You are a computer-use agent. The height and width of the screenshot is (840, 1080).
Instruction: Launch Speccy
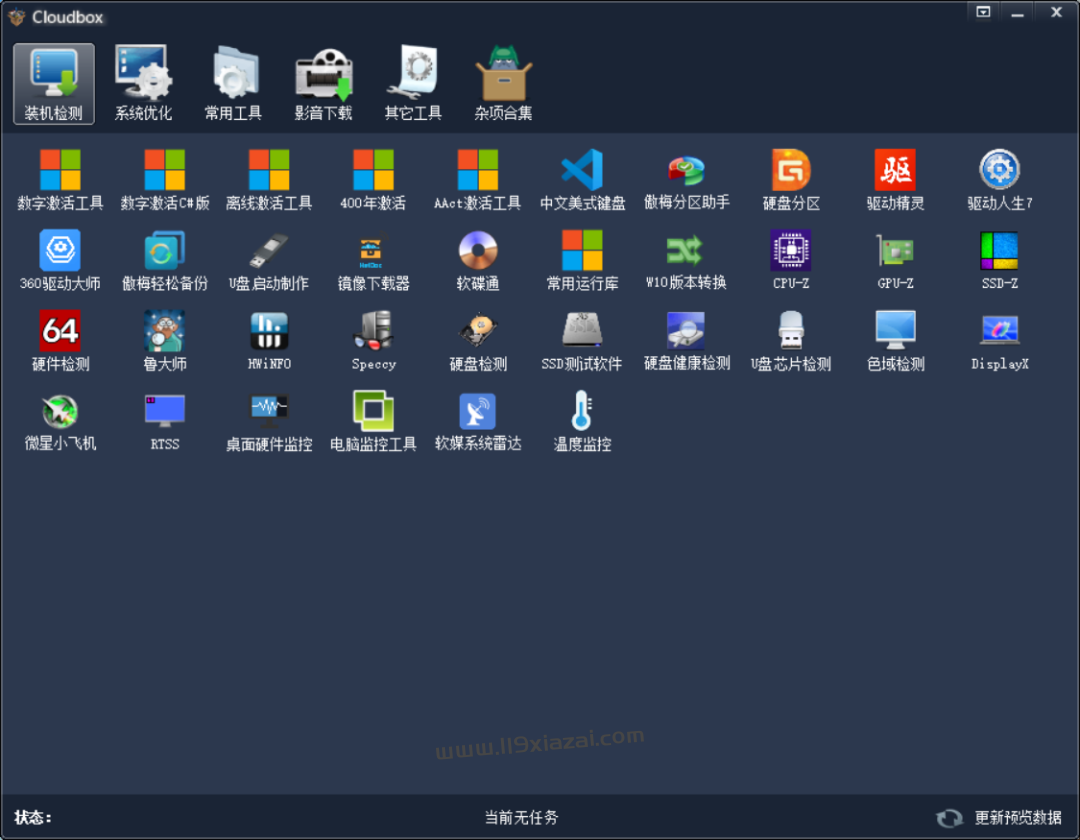[x=373, y=341]
